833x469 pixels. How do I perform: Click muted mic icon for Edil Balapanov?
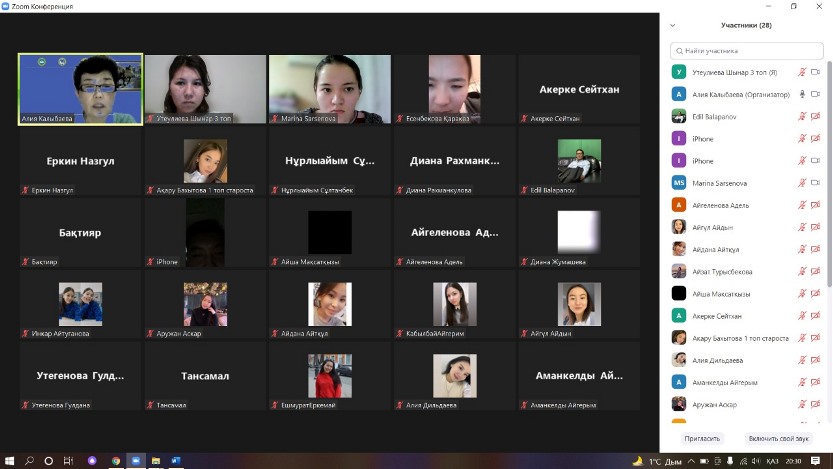tap(801, 116)
